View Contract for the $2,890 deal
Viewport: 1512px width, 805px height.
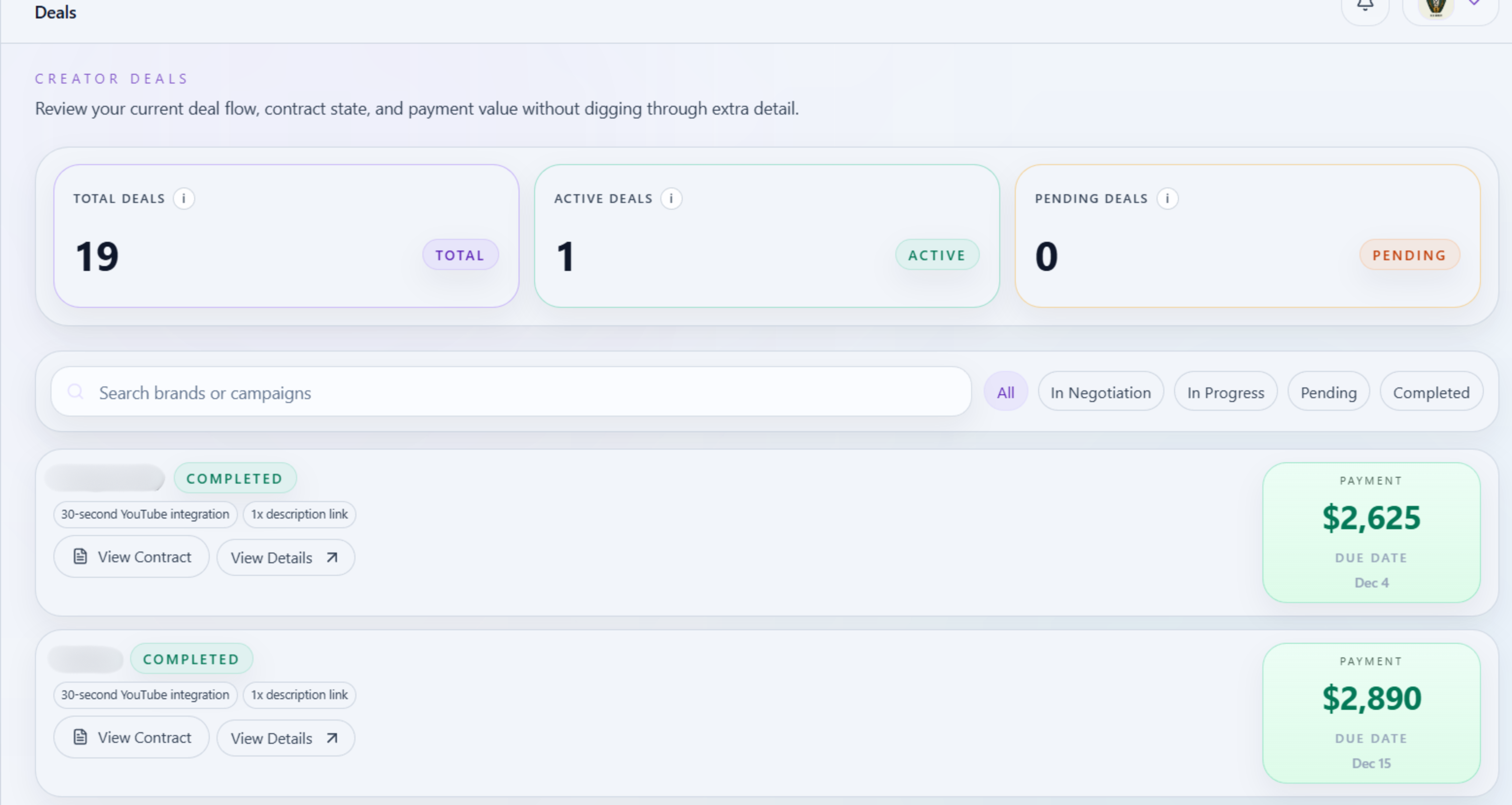tap(132, 738)
